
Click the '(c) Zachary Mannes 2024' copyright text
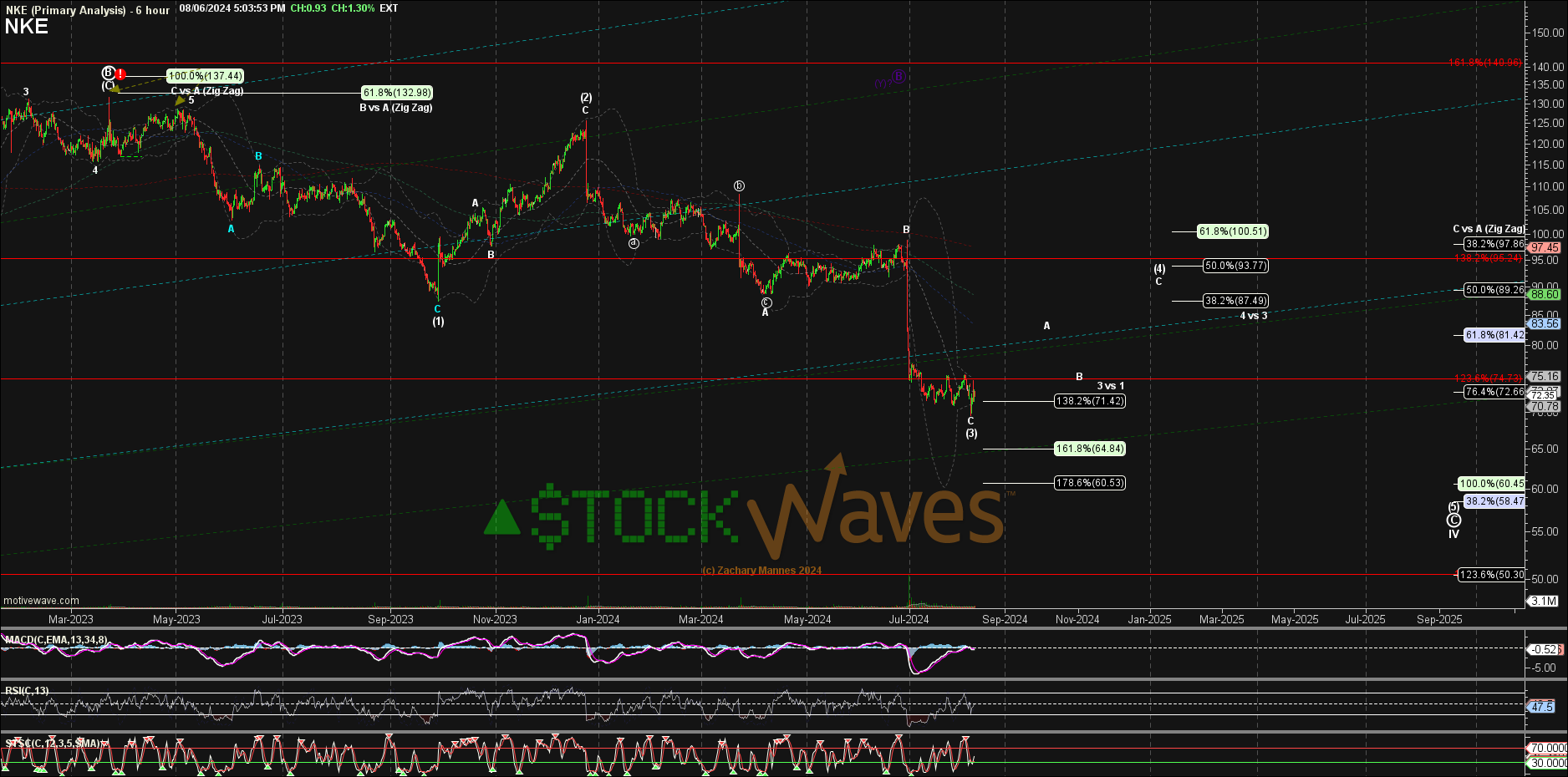coord(761,571)
